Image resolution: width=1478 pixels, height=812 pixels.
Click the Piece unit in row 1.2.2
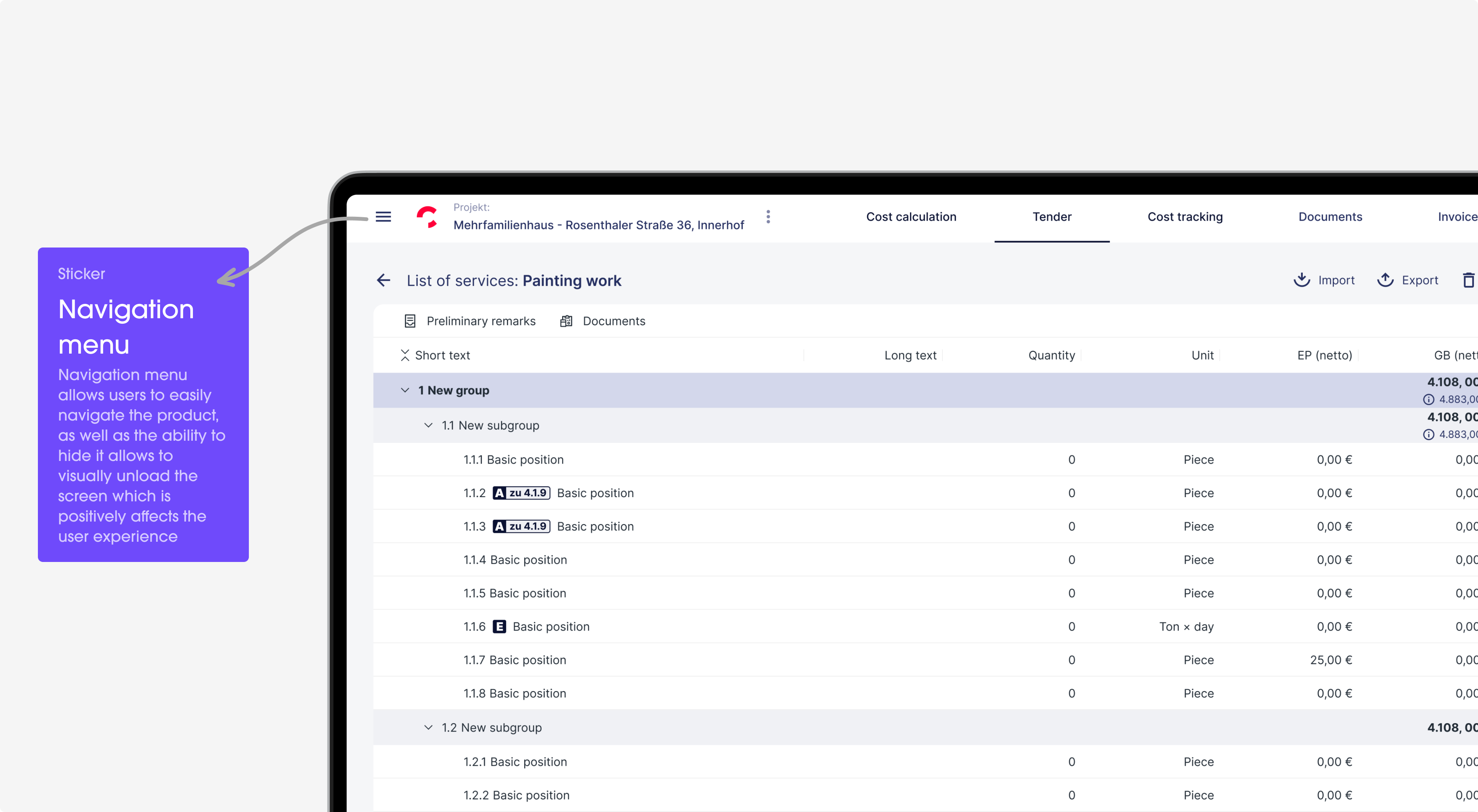[x=1198, y=795]
